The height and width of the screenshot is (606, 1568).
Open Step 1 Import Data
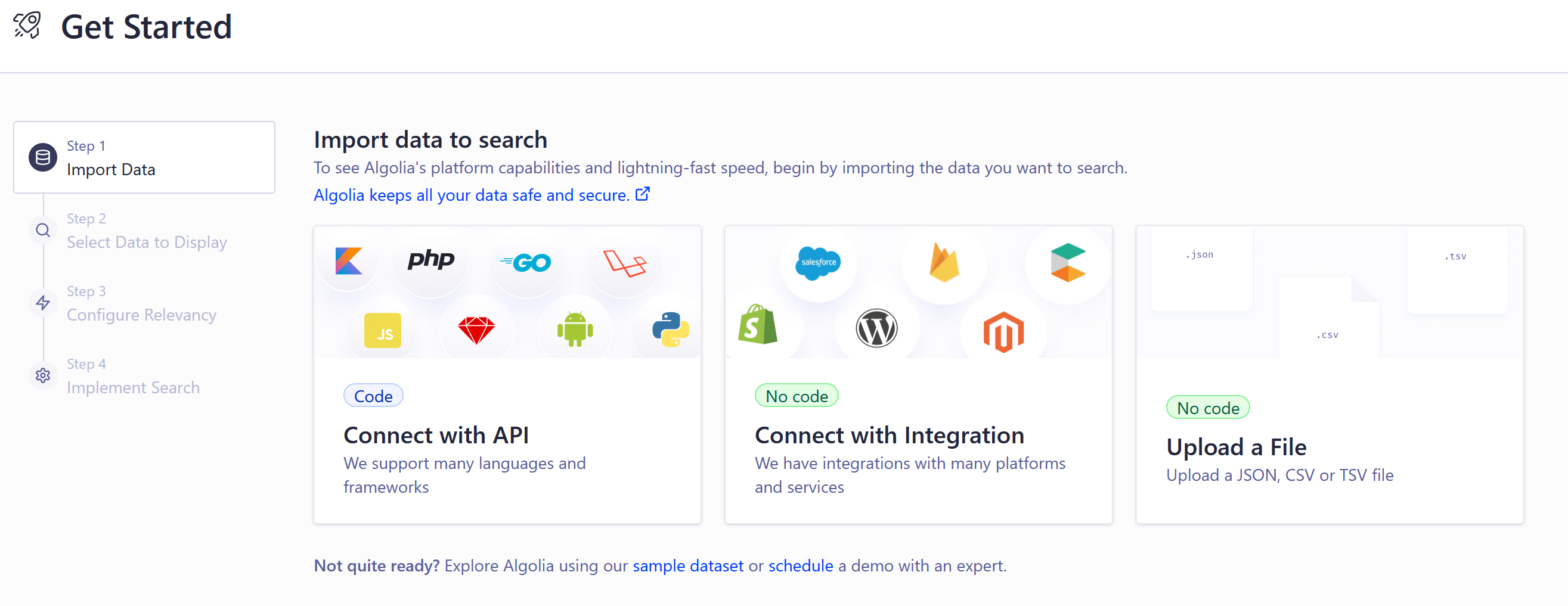click(x=144, y=157)
